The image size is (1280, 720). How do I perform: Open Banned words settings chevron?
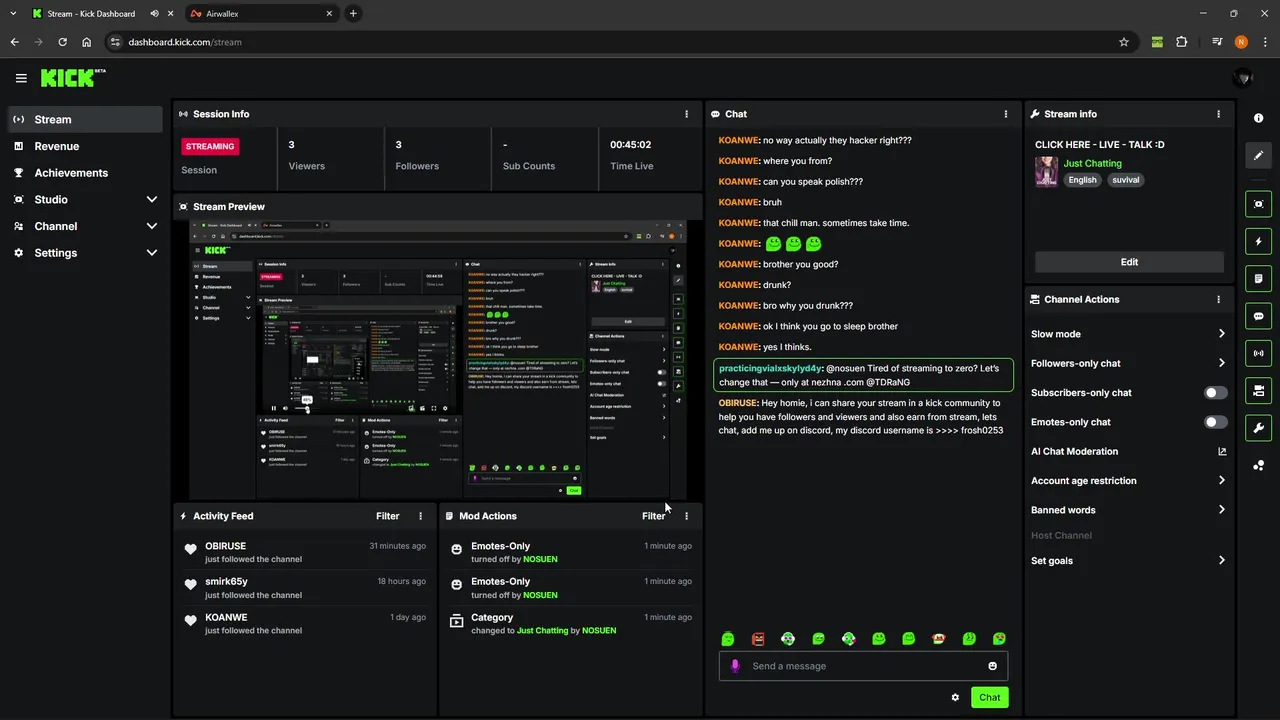[x=1221, y=510]
